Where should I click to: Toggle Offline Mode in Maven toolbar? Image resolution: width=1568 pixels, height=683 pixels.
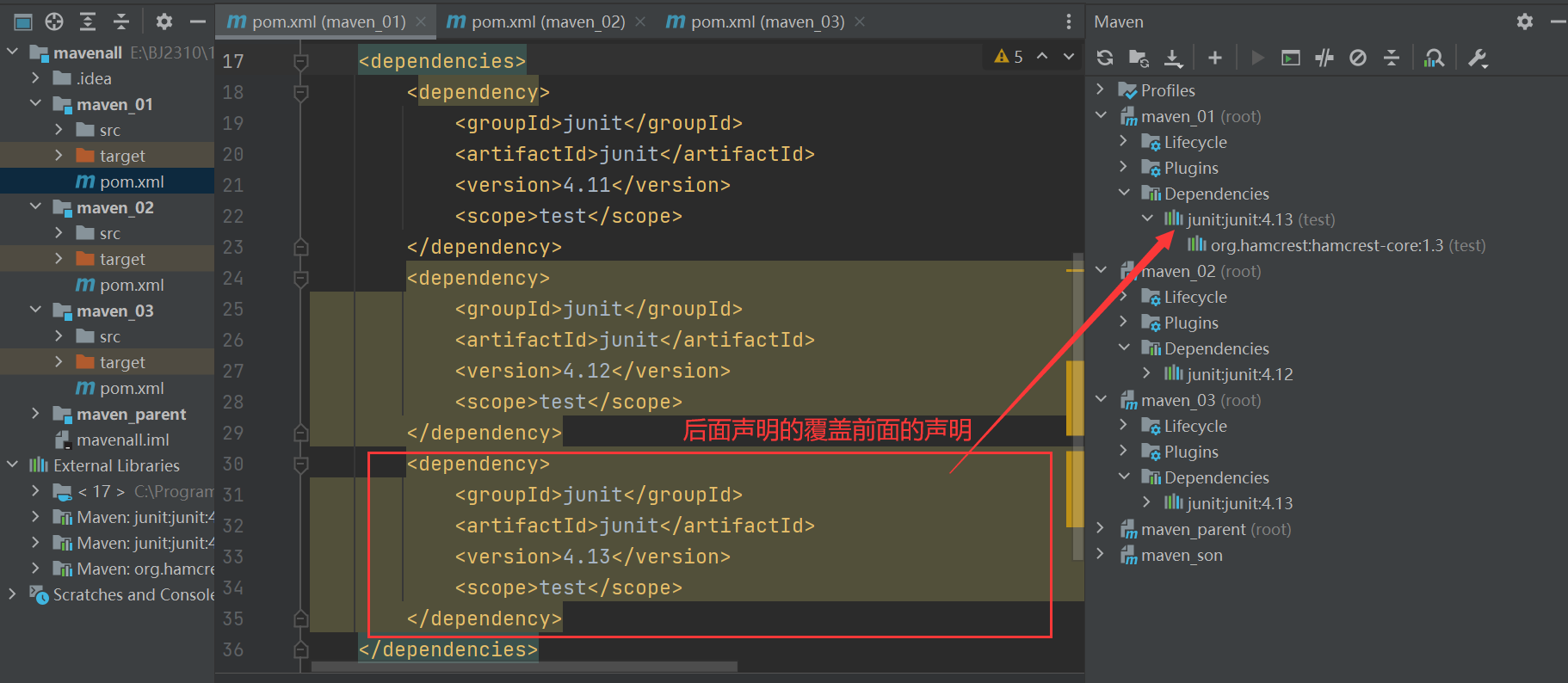point(1324,58)
